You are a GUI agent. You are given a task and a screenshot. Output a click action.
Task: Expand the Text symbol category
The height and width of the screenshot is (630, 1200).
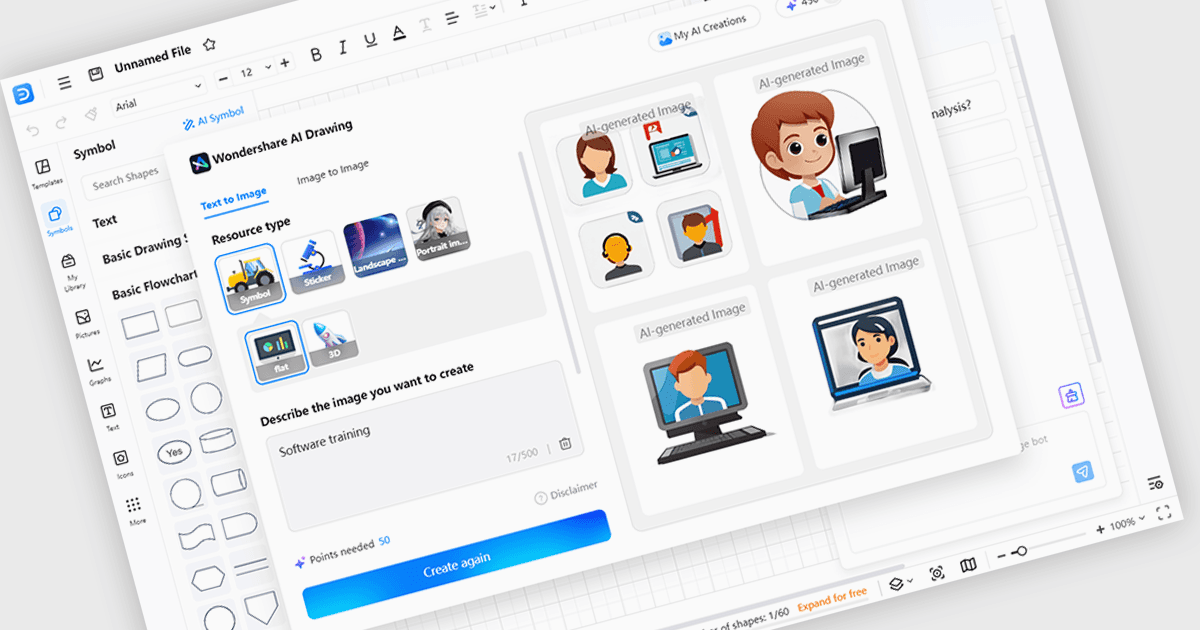click(104, 221)
